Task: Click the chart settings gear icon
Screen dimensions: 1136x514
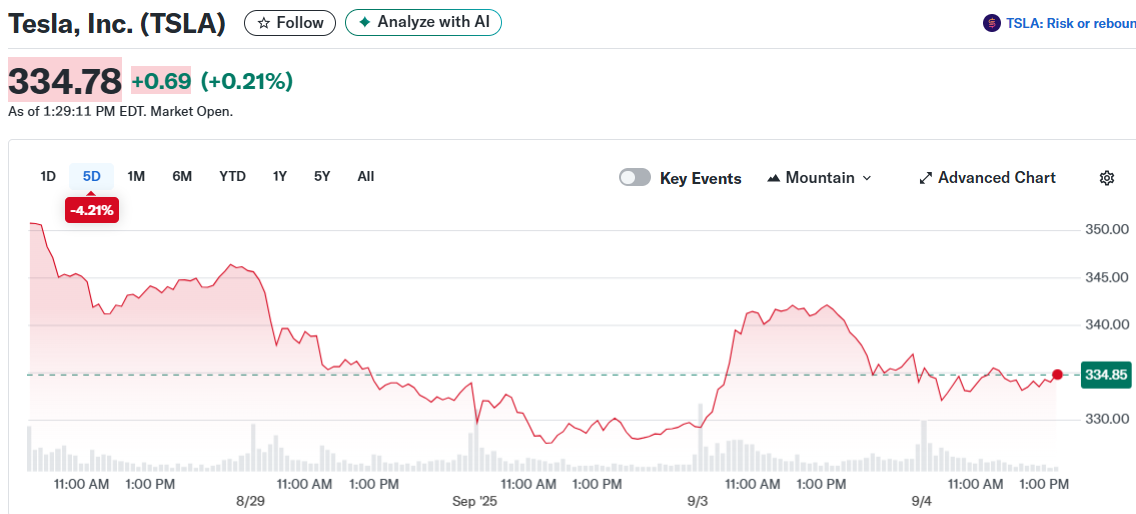Action: point(1106,178)
